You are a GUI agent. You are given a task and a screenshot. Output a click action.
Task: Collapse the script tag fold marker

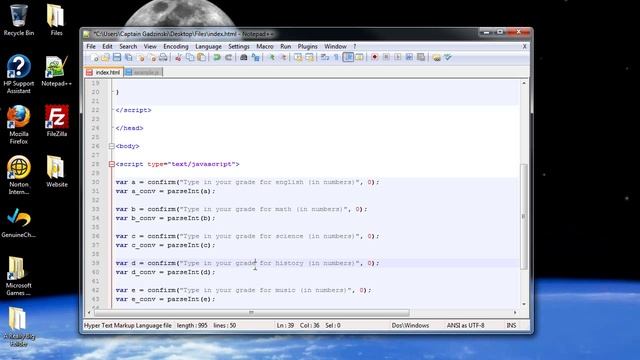pyautogui.click(x=111, y=164)
